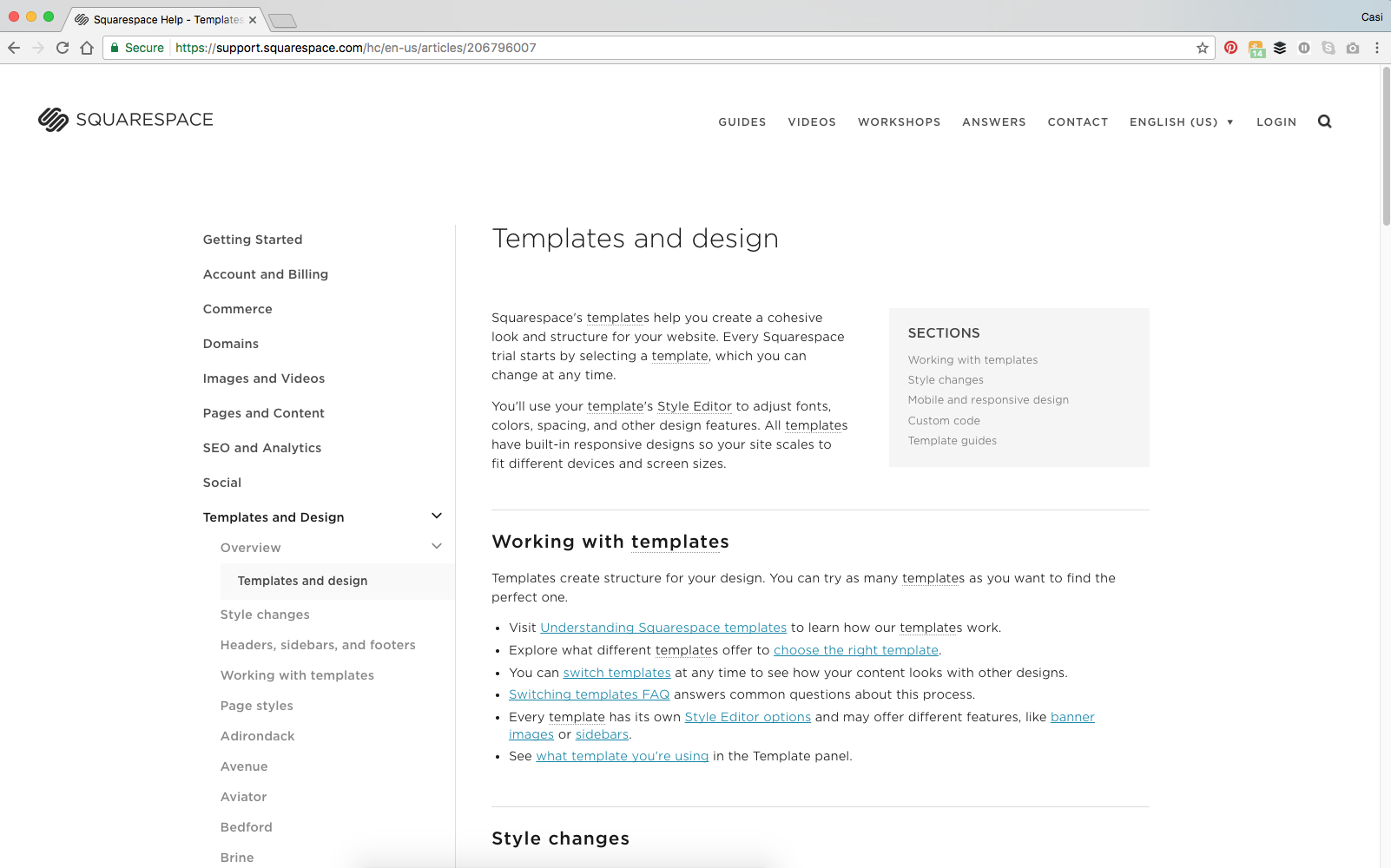Open the Page styles sidebar item
Viewport: 1391px width, 868px height.
pyautogui.click(x=257, y=706)
